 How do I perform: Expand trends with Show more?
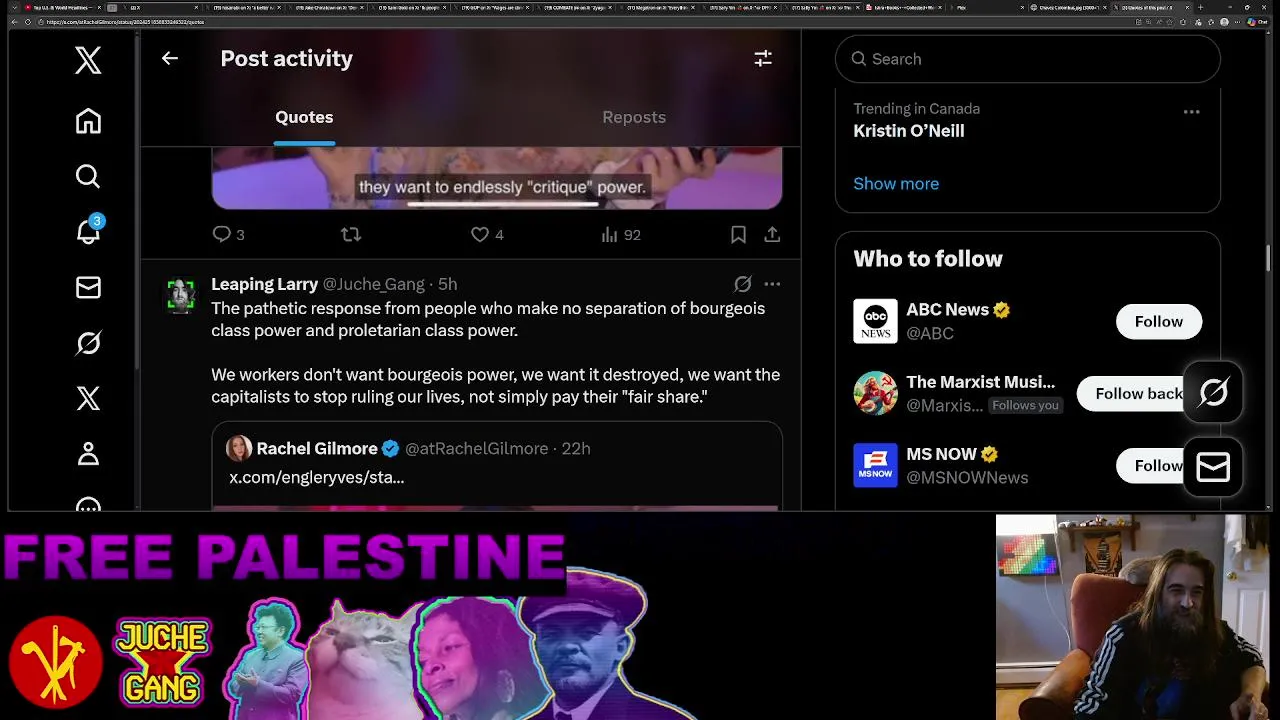coord(896,184)
